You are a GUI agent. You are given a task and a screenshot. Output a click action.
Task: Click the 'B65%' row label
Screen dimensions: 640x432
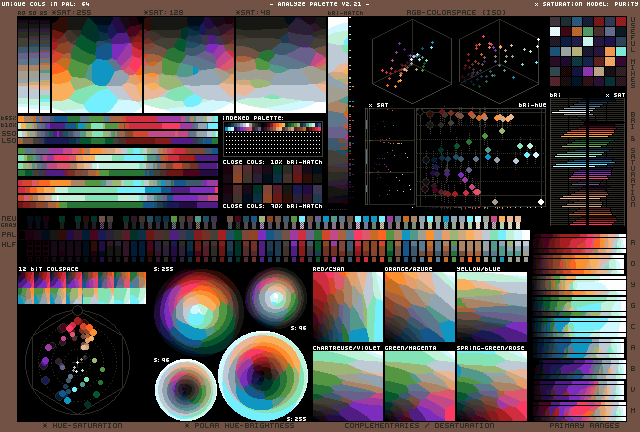(9, 118)
